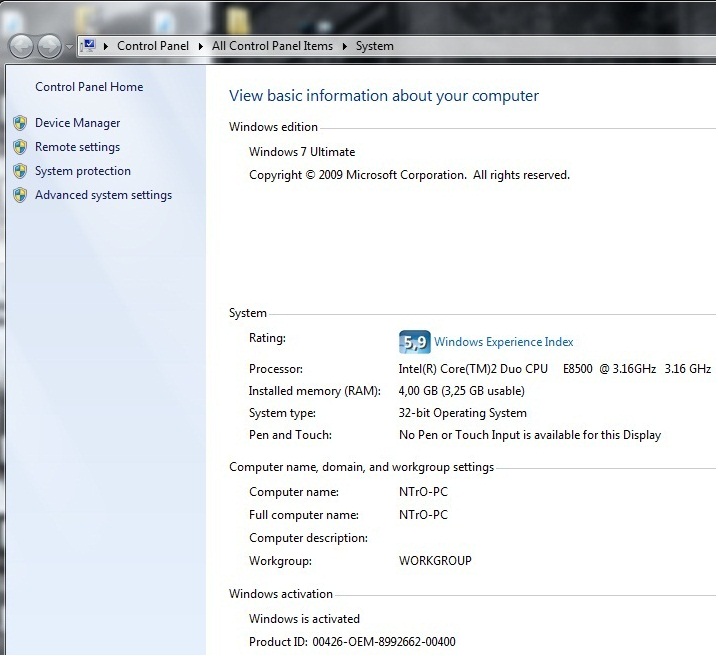The height and width of the screenshot is (656, 718).
Task: Click the Pen and Touch label
Action: tap(290, 435)
